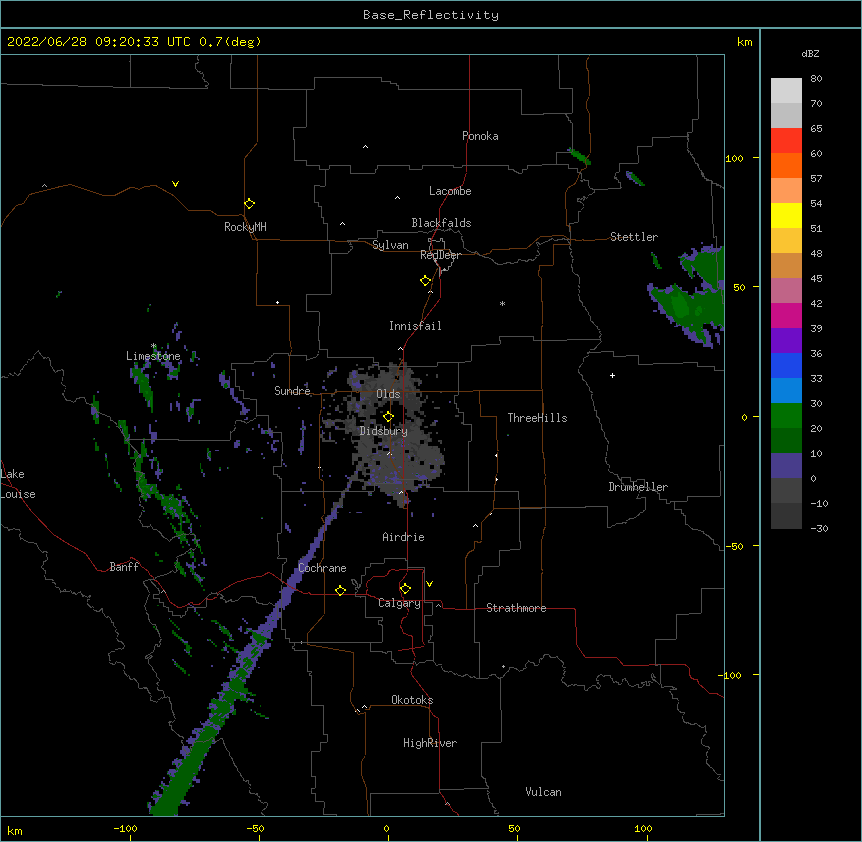
Task: Select the yellow diamond marker above Calgary label
Action: (405, 589)
